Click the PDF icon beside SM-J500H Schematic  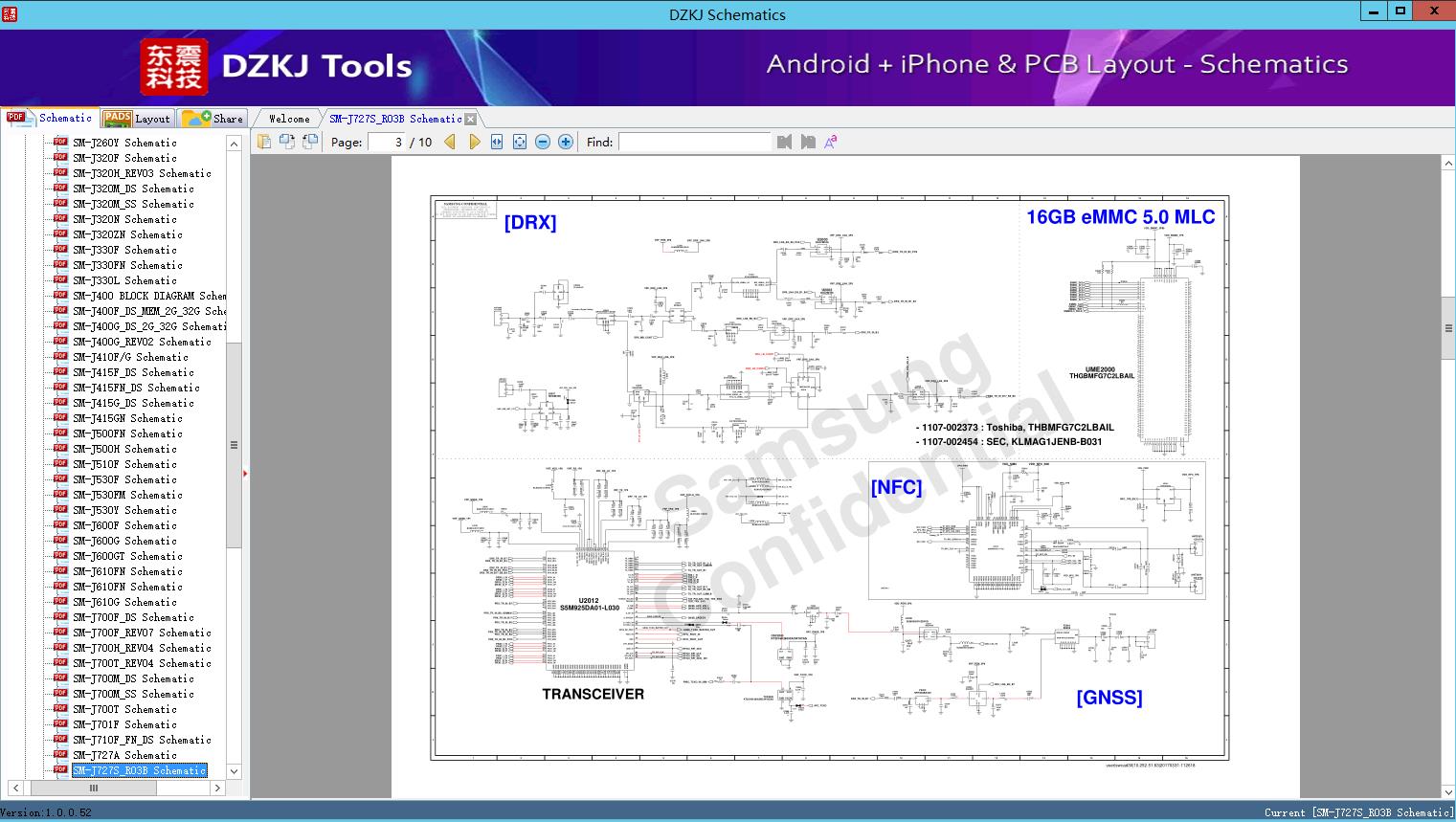pos(60,448)
